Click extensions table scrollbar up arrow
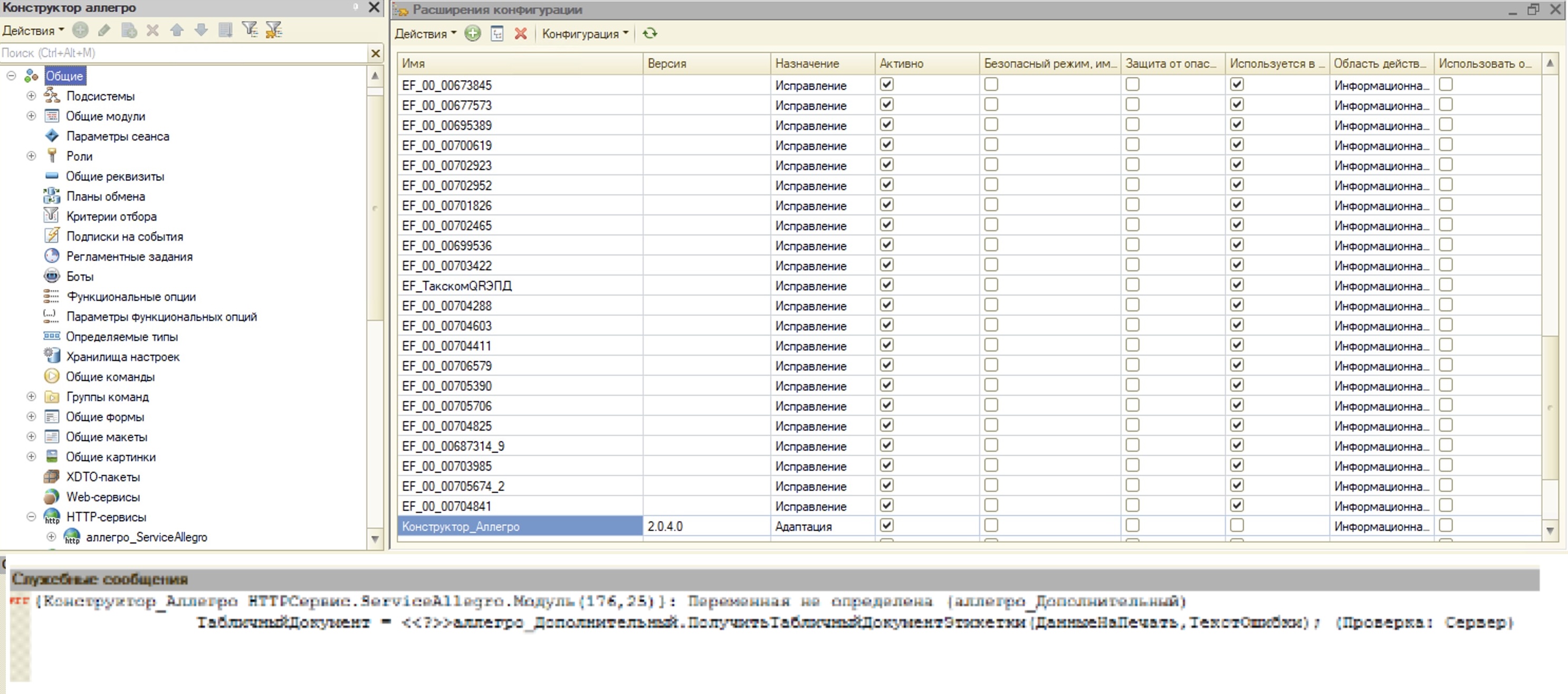1568x694 pixels. pyautogui.click(x=1550, y=63)
